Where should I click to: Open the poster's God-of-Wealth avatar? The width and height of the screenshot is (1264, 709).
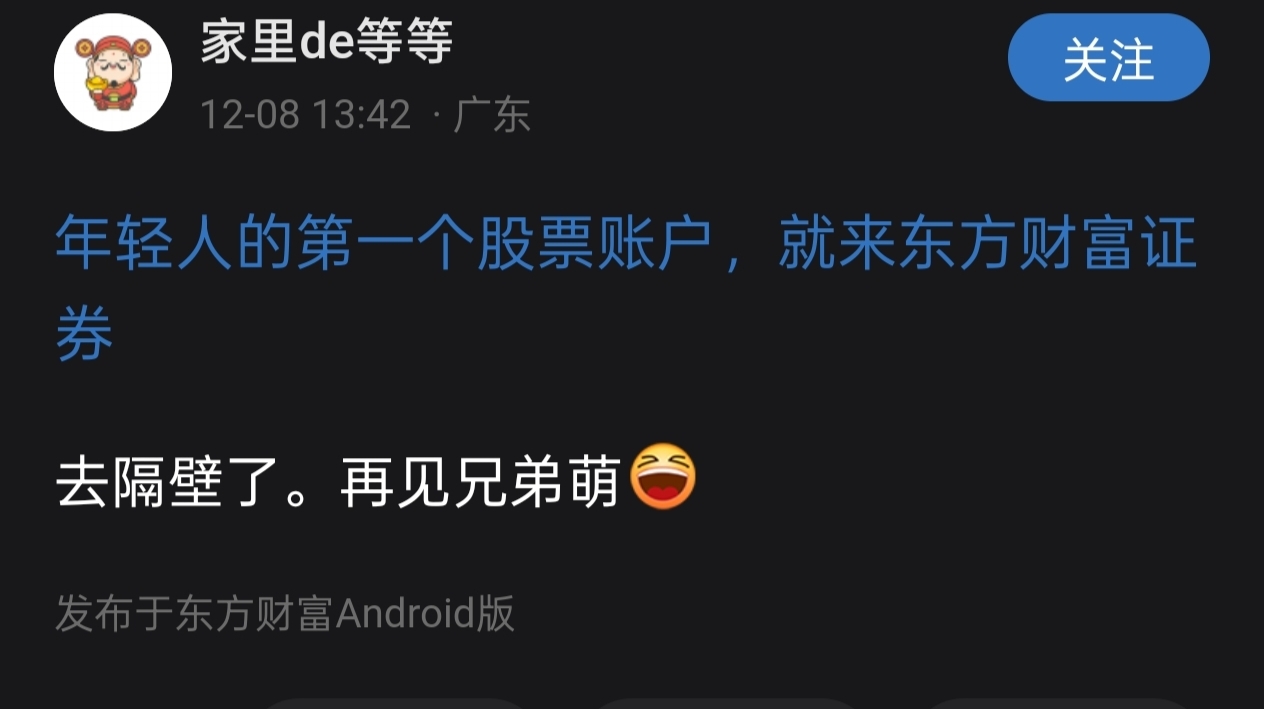(x=113, y=72)
